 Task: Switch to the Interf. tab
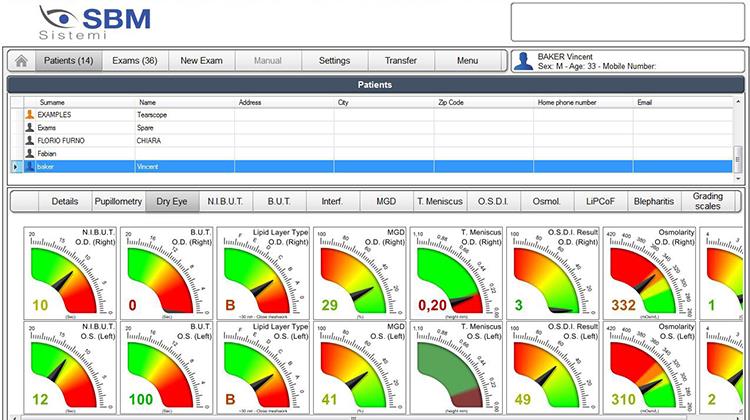coord(332,201)
